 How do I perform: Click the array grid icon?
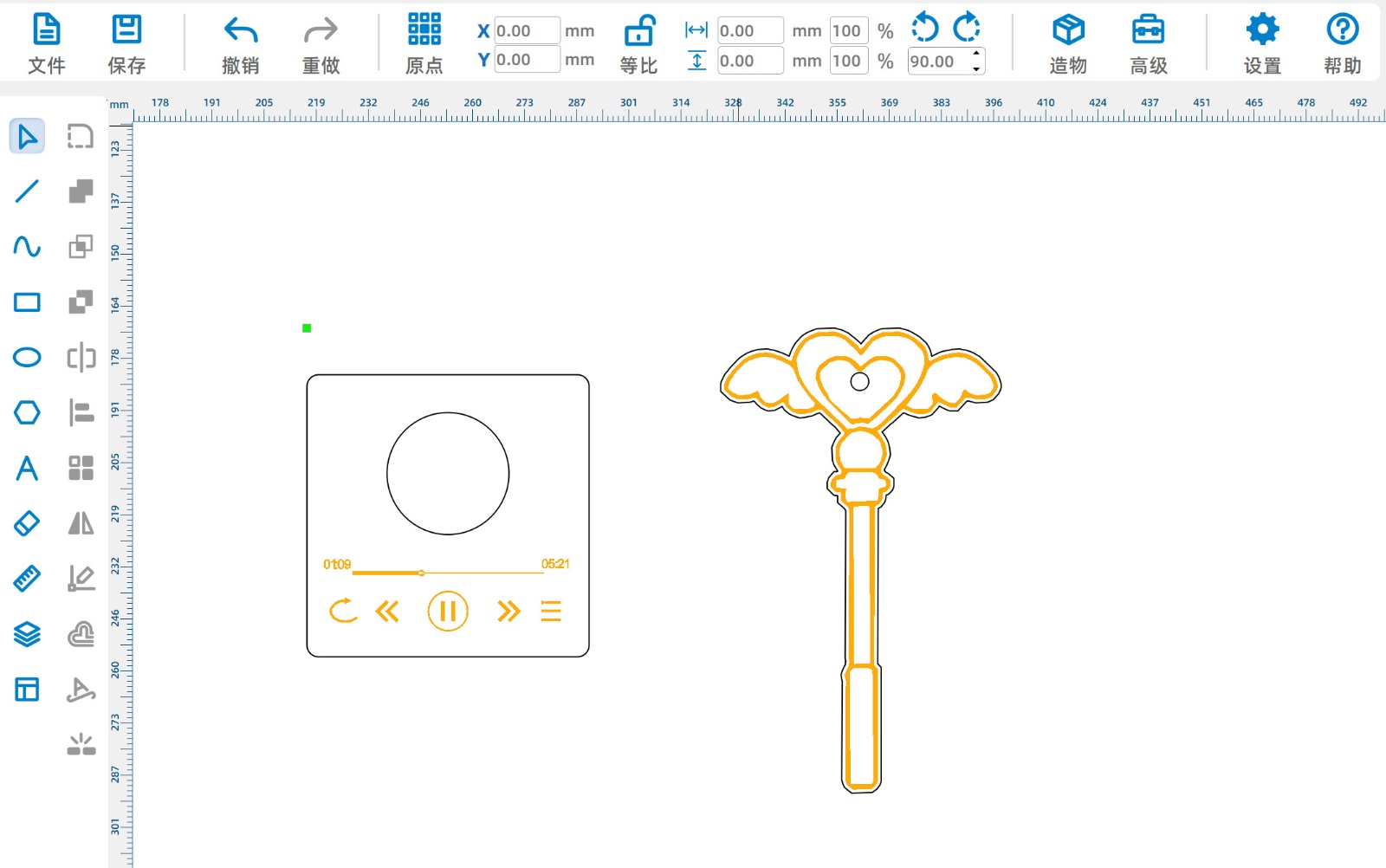pos(81,468)
